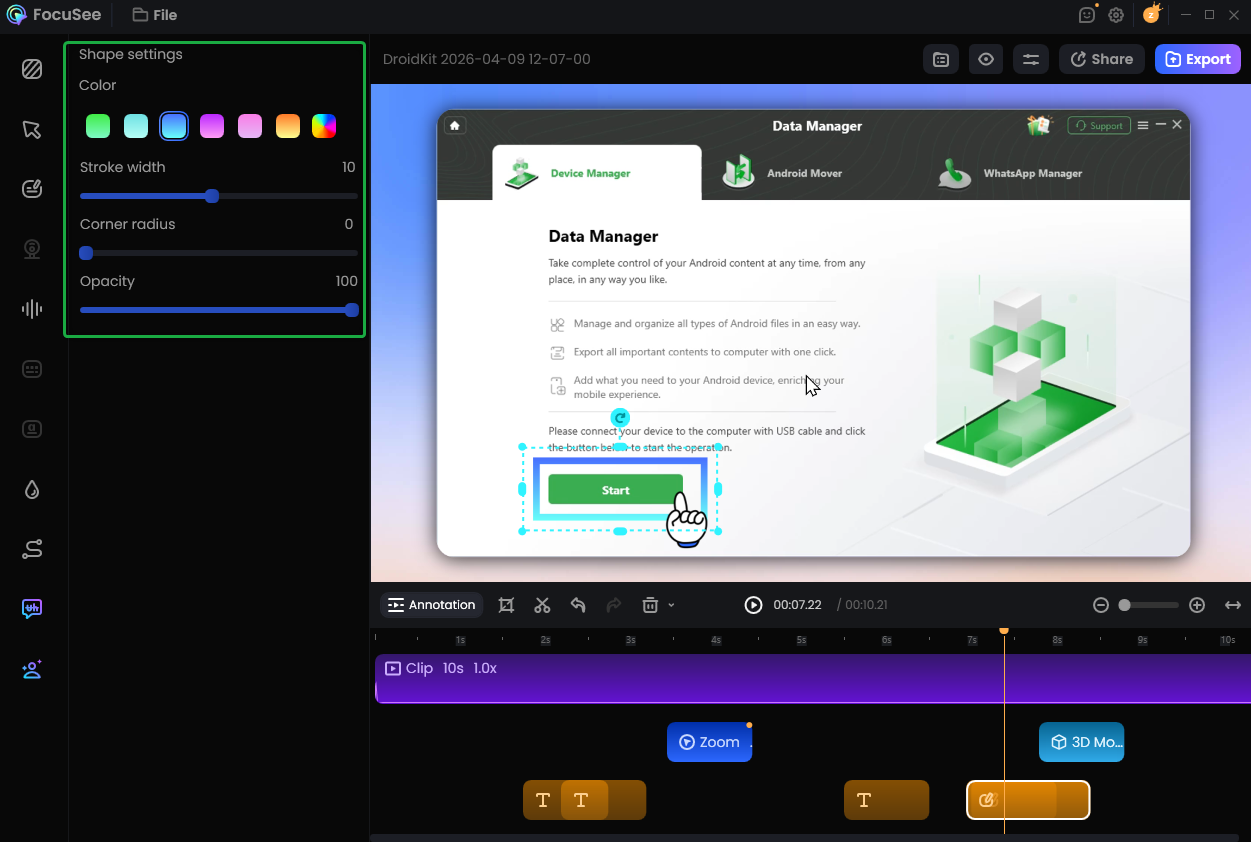
Task: Select the annotation pencil tool in the sidebar
Action: pyautogui.click(x=32, y=188)
